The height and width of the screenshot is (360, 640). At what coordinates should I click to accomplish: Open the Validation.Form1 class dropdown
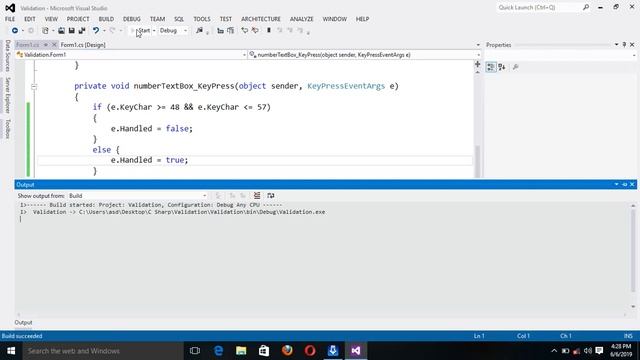pos(244,55)
